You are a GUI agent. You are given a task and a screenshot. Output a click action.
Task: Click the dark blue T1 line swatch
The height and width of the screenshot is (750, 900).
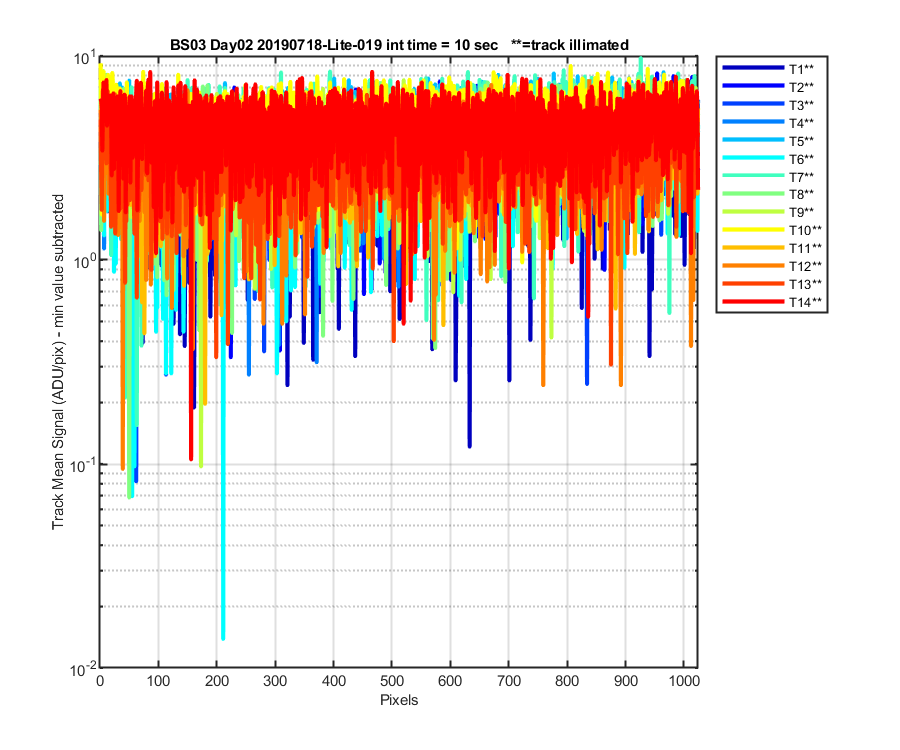(x=753, y=68)
